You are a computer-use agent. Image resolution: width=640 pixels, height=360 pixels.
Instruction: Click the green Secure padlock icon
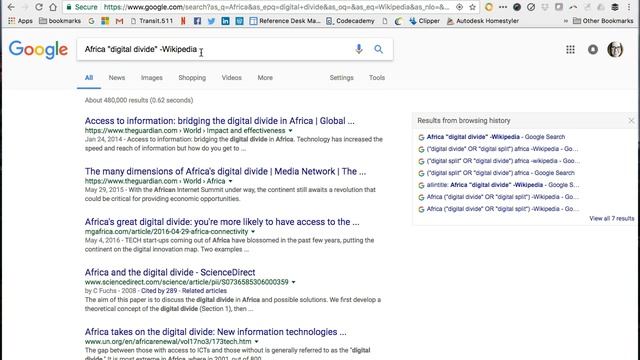click(x=69, y=7)
